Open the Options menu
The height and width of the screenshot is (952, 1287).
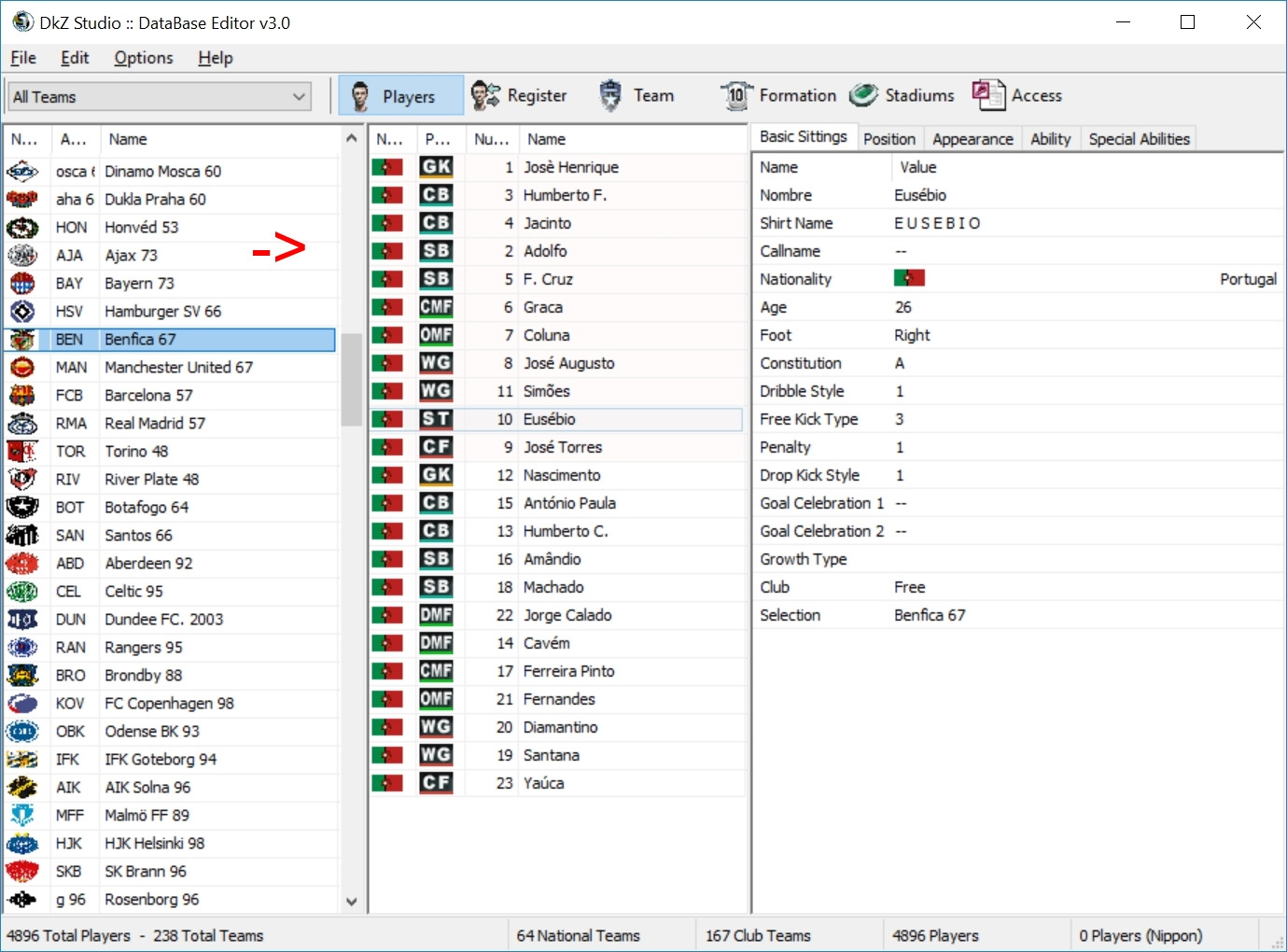(x=144, y=58)
